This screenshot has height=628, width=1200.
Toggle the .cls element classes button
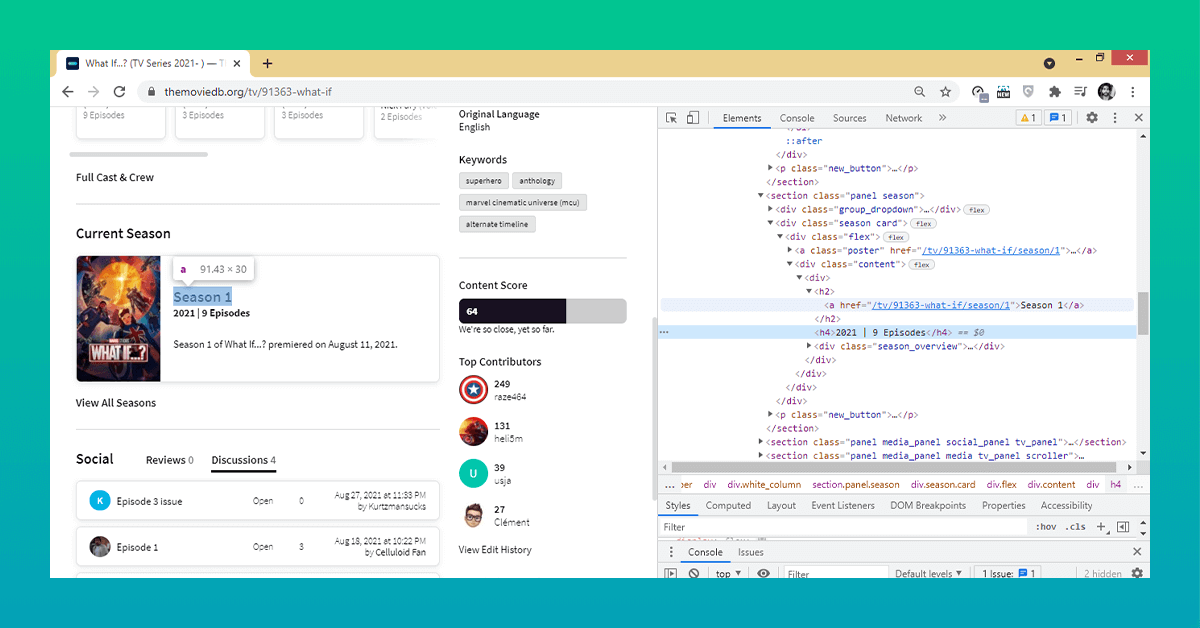1075,526
